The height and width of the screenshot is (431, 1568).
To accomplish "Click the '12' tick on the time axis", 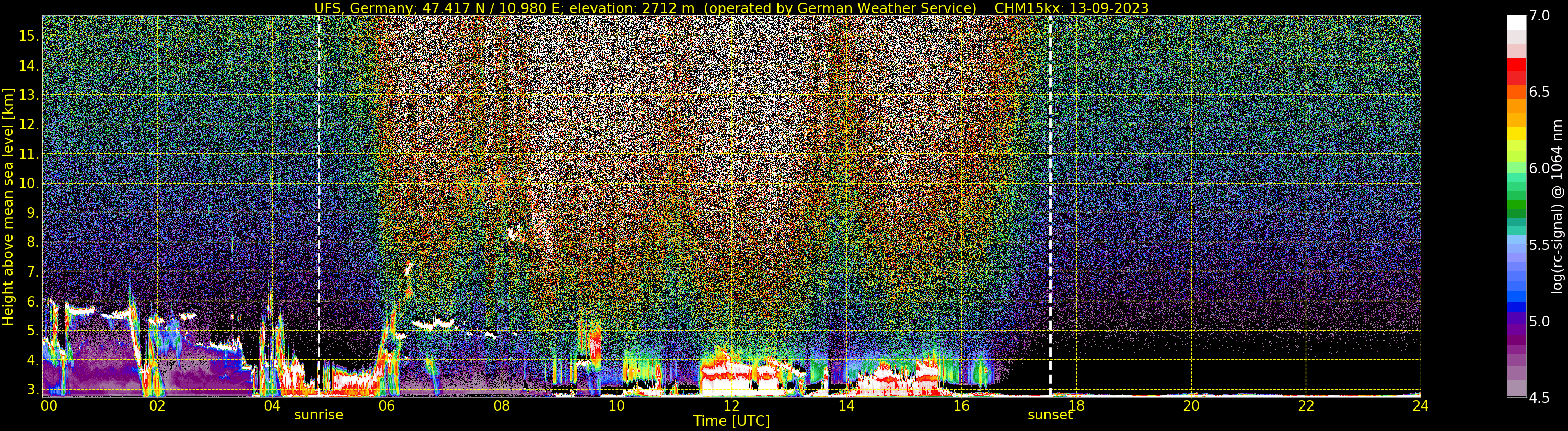I will pyautogui.click(x=731, y=405).
